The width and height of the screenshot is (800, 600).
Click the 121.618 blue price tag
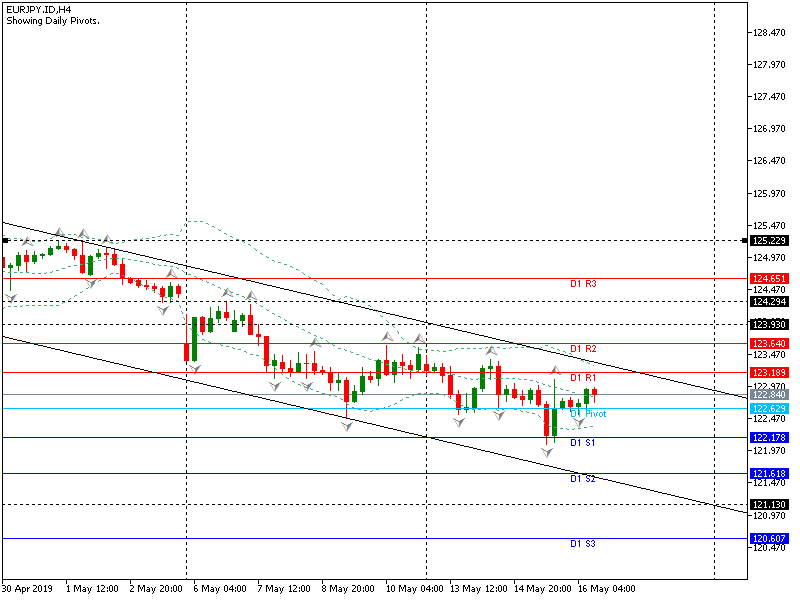pyautogui.click(x=769, y=473)
